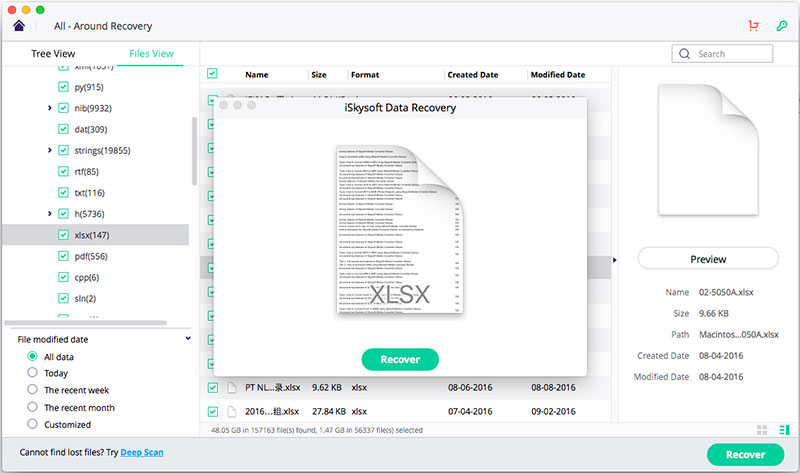Viewport: 800px width, 473px height.
Task: Toggle the py(915) checkbox
Action: coord(63,87)
